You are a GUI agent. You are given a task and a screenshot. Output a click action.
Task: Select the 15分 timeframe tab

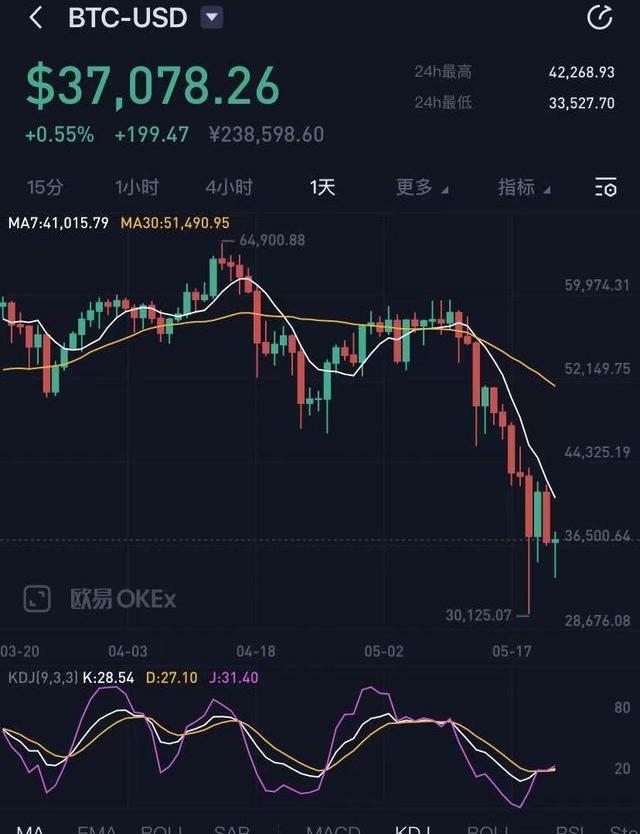[45, 187]
